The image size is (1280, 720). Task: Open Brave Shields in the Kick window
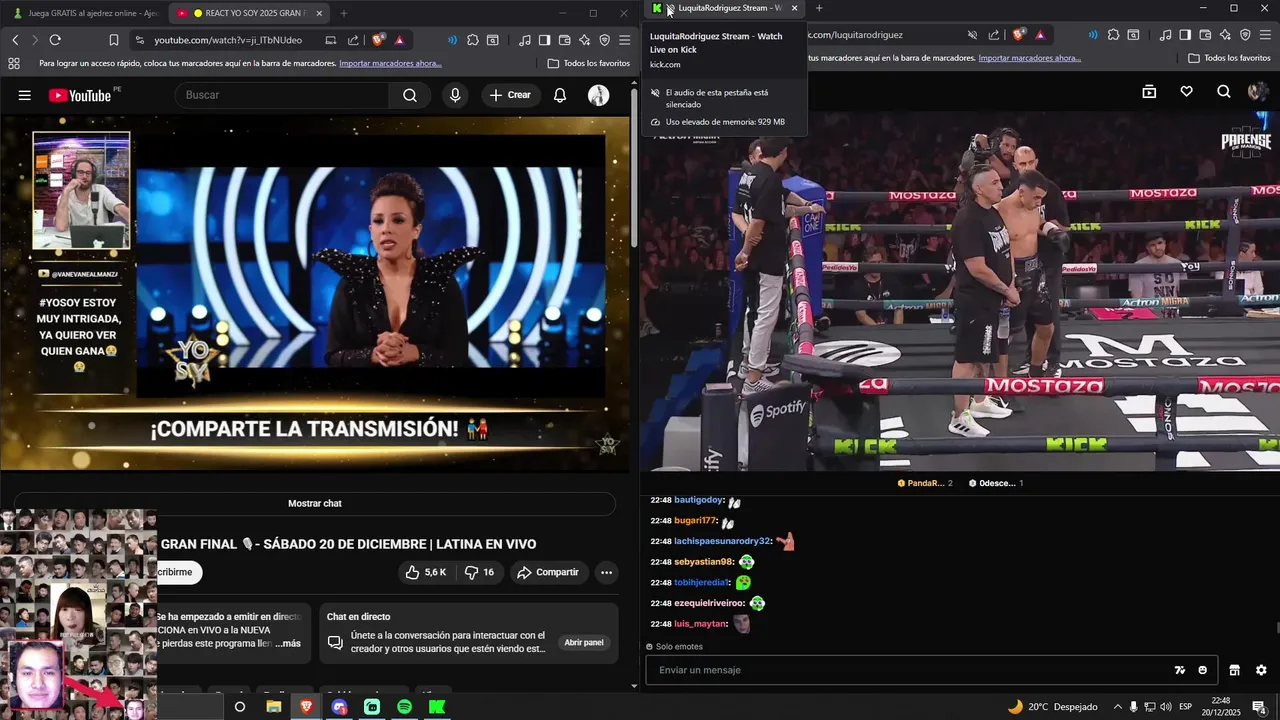click(x=1018, y=35)
